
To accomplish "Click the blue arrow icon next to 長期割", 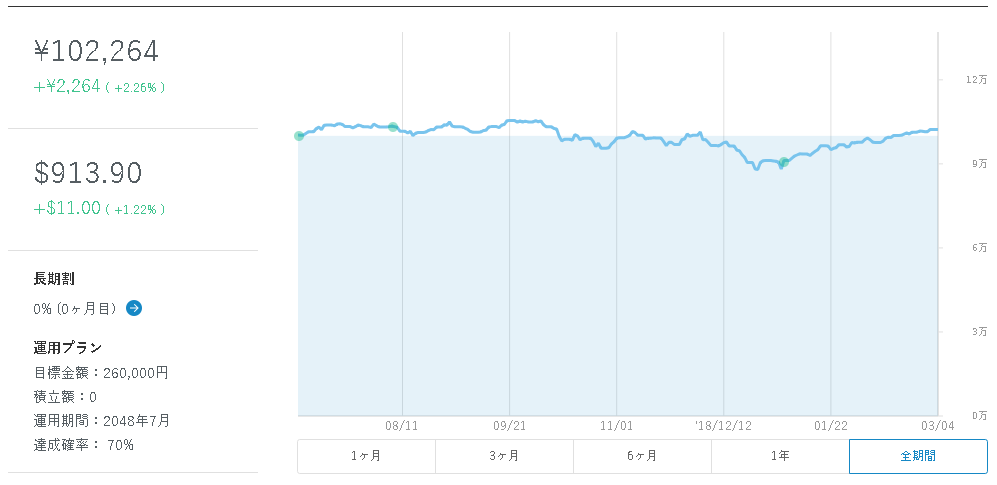I will tap(134, 308).
